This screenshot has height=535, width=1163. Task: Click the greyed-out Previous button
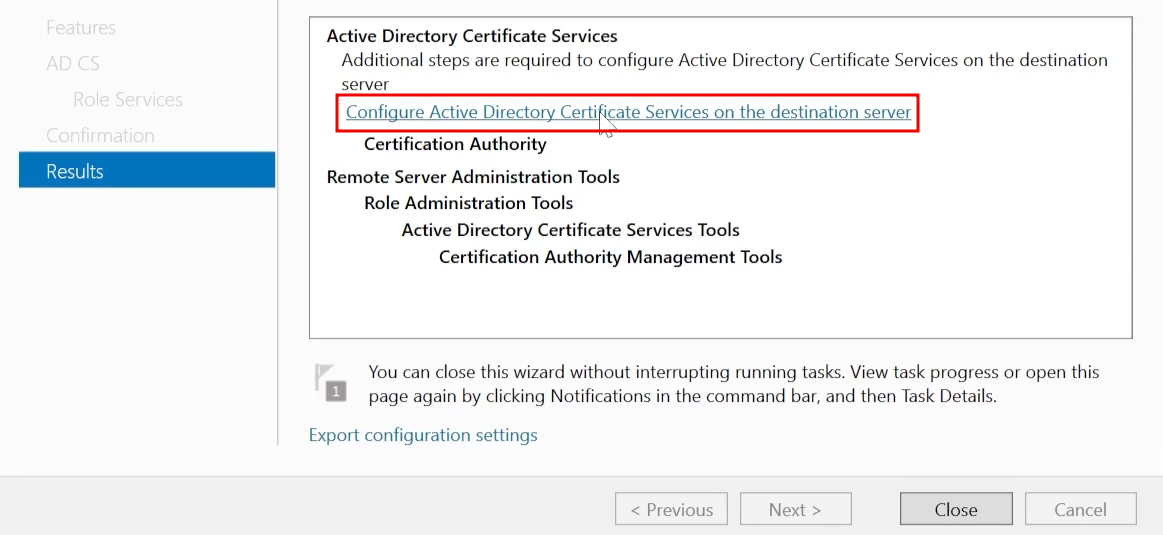pos(671,510)
